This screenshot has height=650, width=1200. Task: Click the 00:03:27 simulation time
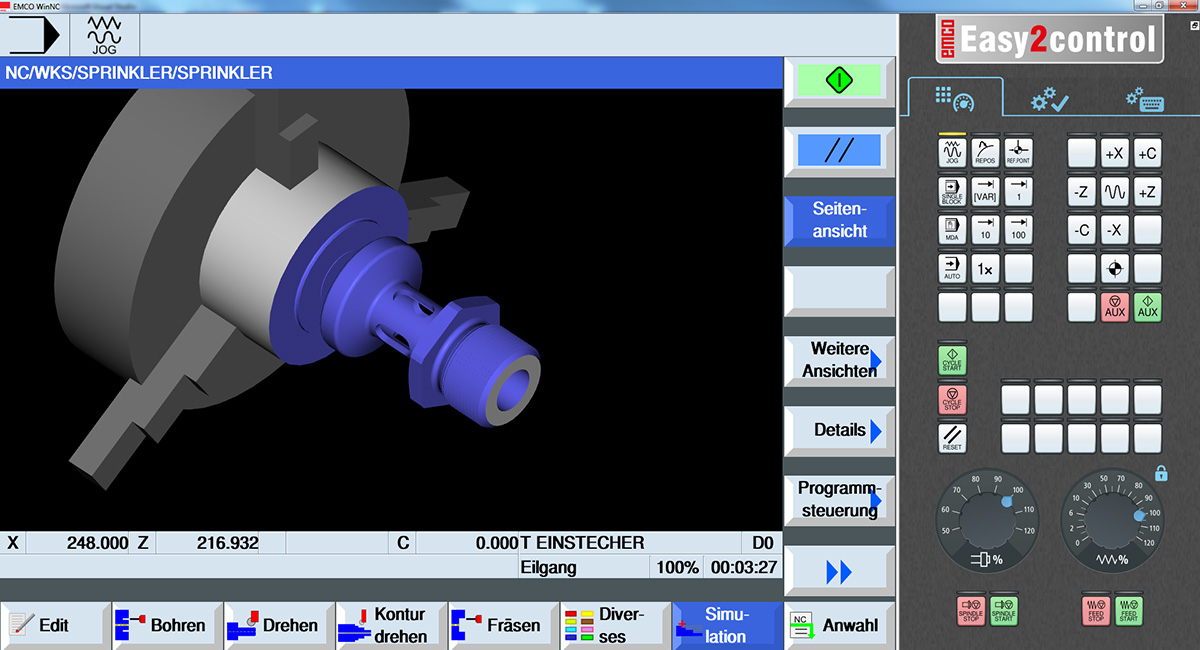pos(742,567)
